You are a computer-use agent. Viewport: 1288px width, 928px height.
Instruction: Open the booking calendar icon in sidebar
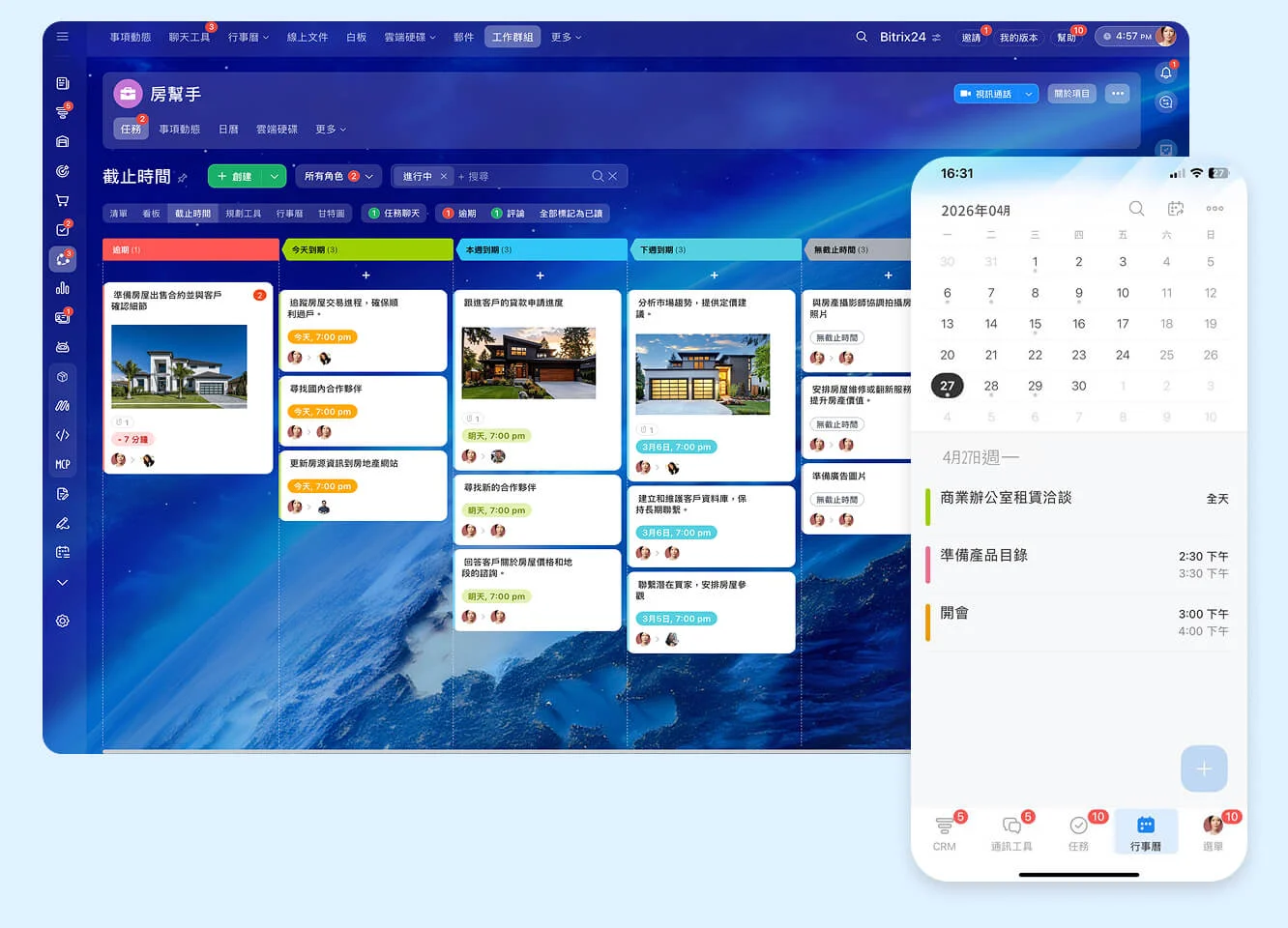click(x=63, y=552)
